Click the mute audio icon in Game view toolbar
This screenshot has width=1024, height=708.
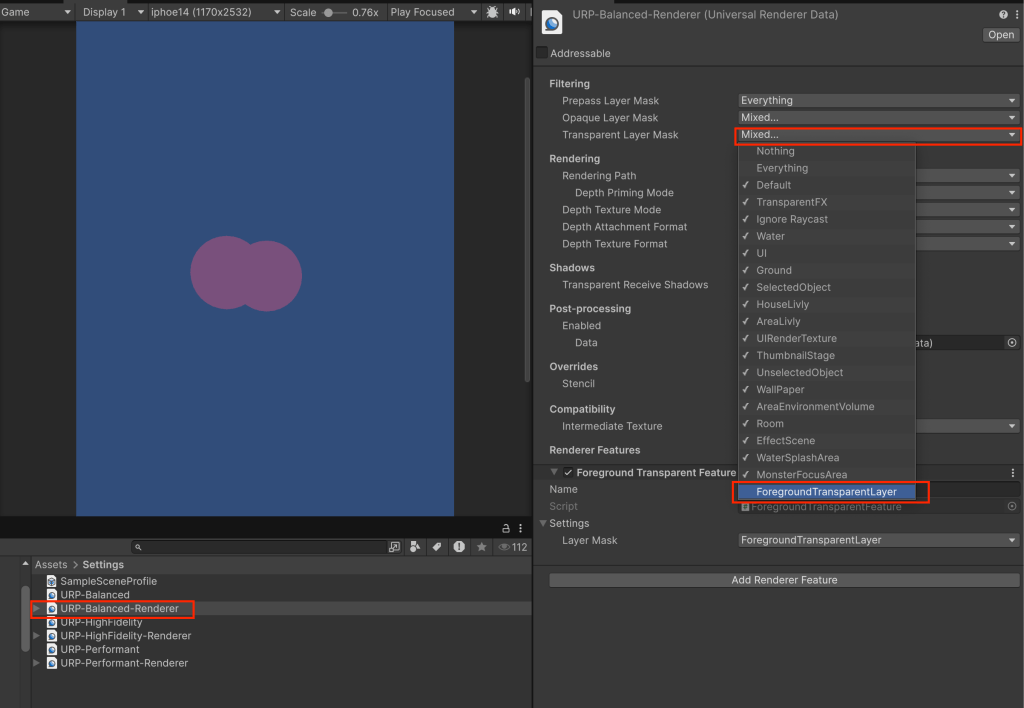[514, 12]
